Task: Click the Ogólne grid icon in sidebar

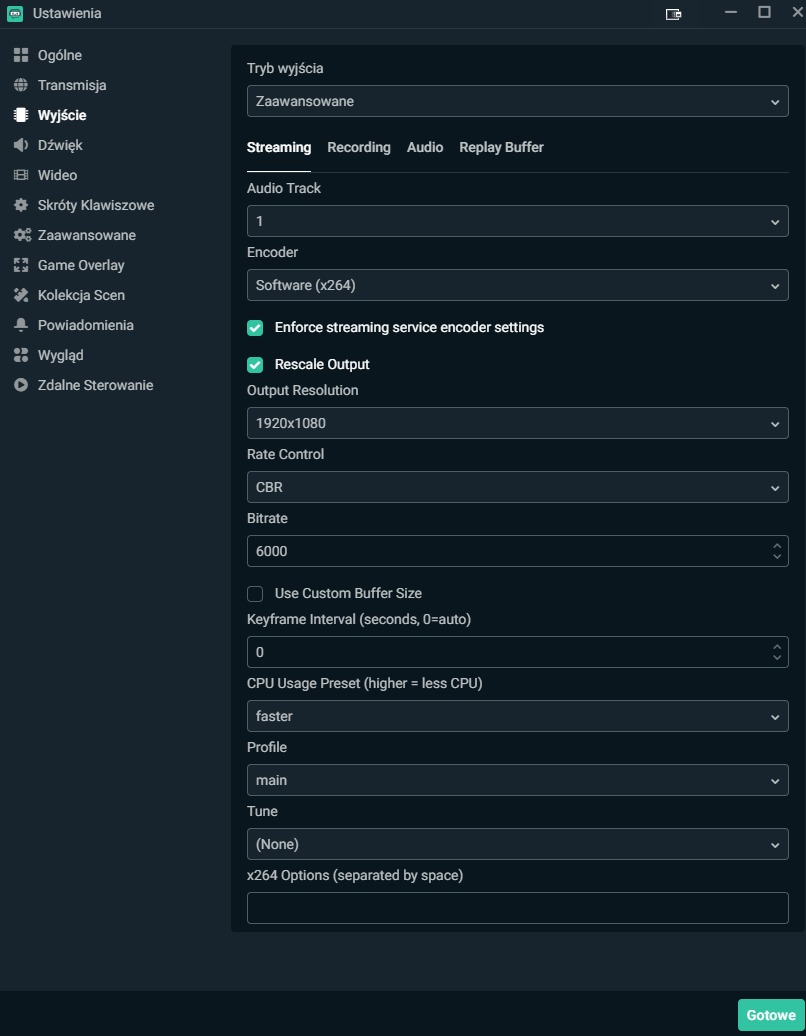Action: pyautogui.click(x=21, y=55)
